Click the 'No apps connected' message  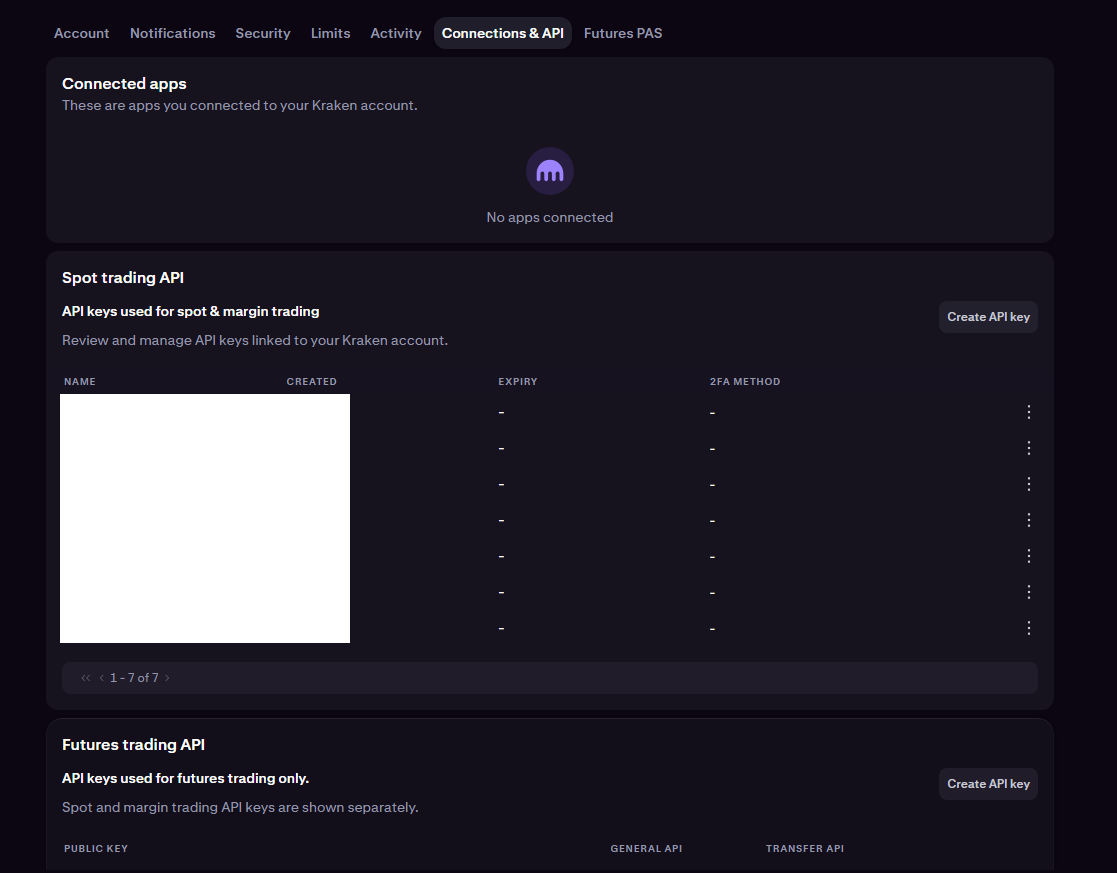pos(550,217)
